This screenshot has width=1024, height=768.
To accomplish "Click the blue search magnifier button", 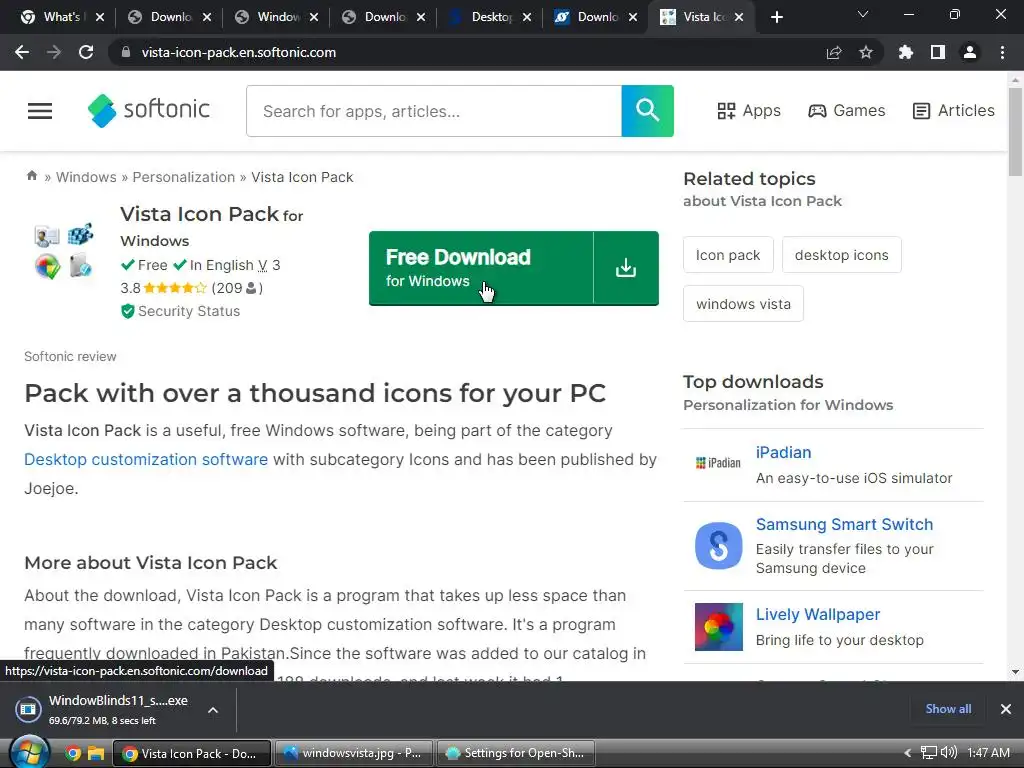I will 647,110.
